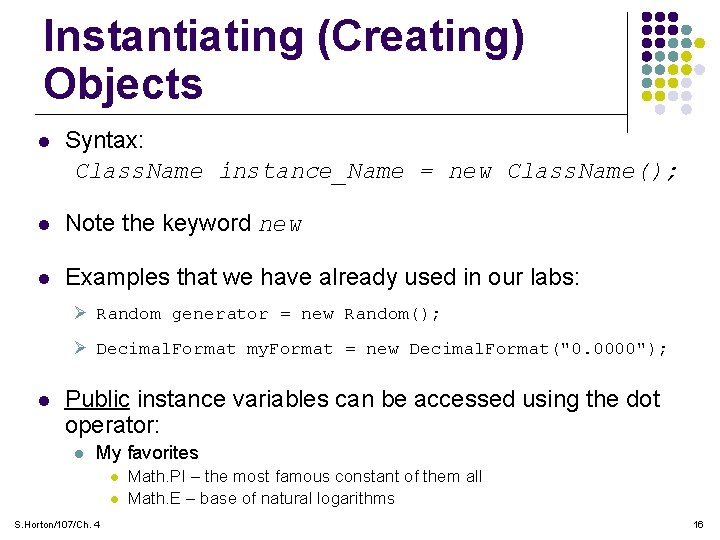
Task: Click the bullet dot before "Syntax:"
Action: 43,142
